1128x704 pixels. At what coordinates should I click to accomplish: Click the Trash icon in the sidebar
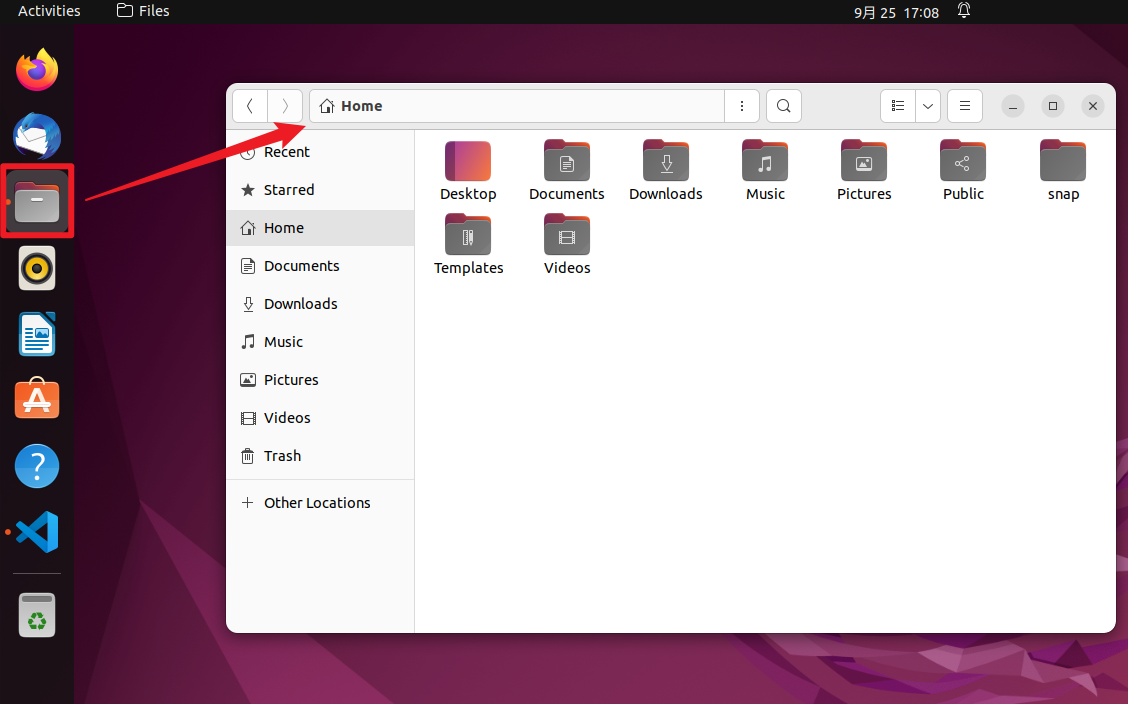(280, 456)
